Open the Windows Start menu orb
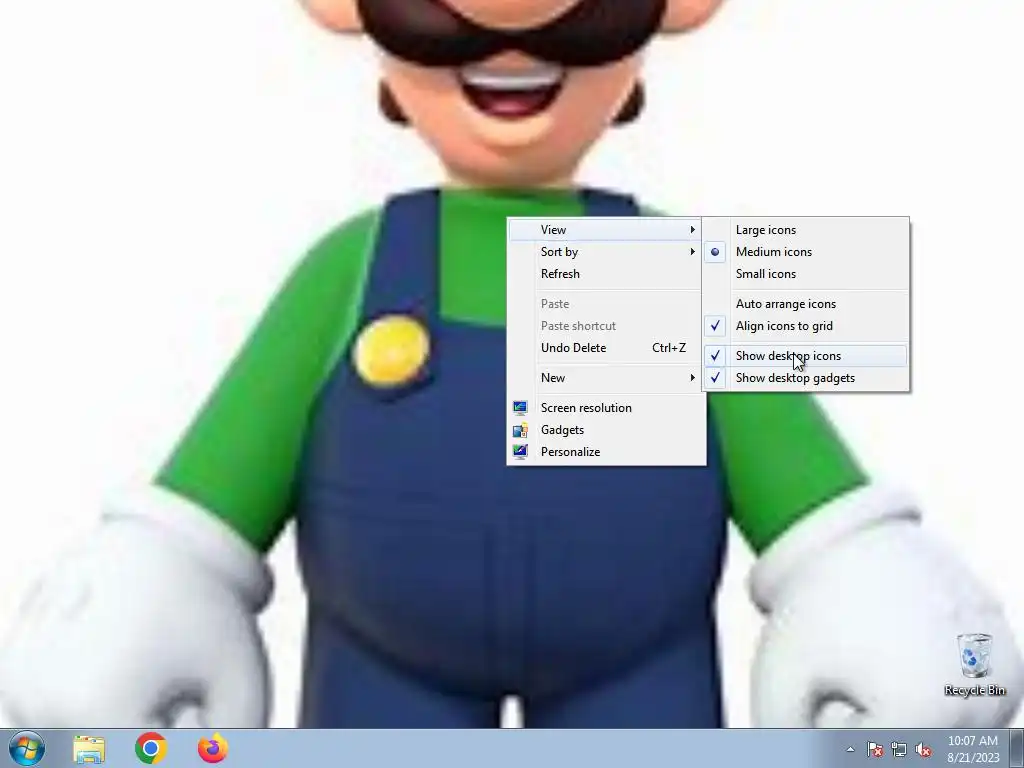This screenshot has height=768, width=1024. coord(27,748)
